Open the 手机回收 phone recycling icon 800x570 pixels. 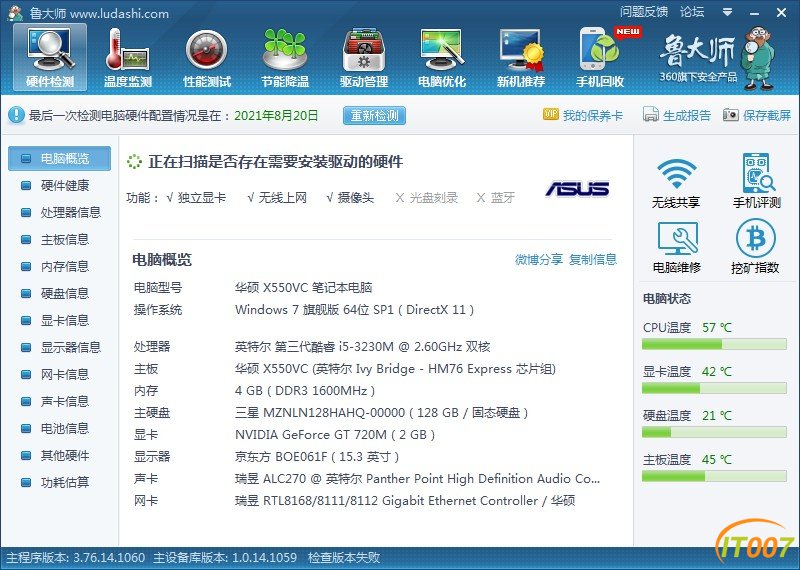click(x=600, y=57)
